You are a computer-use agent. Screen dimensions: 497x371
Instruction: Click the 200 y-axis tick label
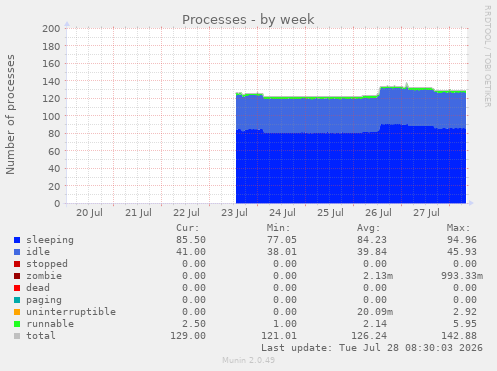pyautogui.click(x=51, y=29)
